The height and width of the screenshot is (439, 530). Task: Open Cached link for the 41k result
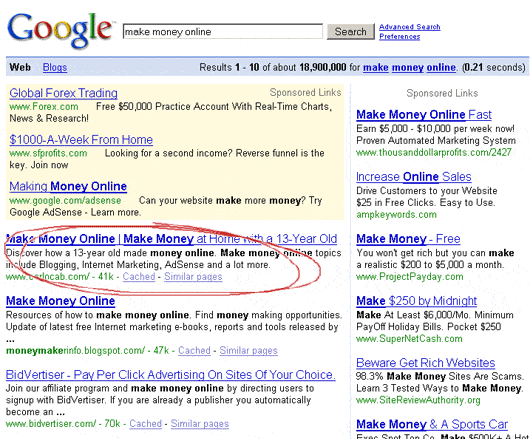[139, 276]
